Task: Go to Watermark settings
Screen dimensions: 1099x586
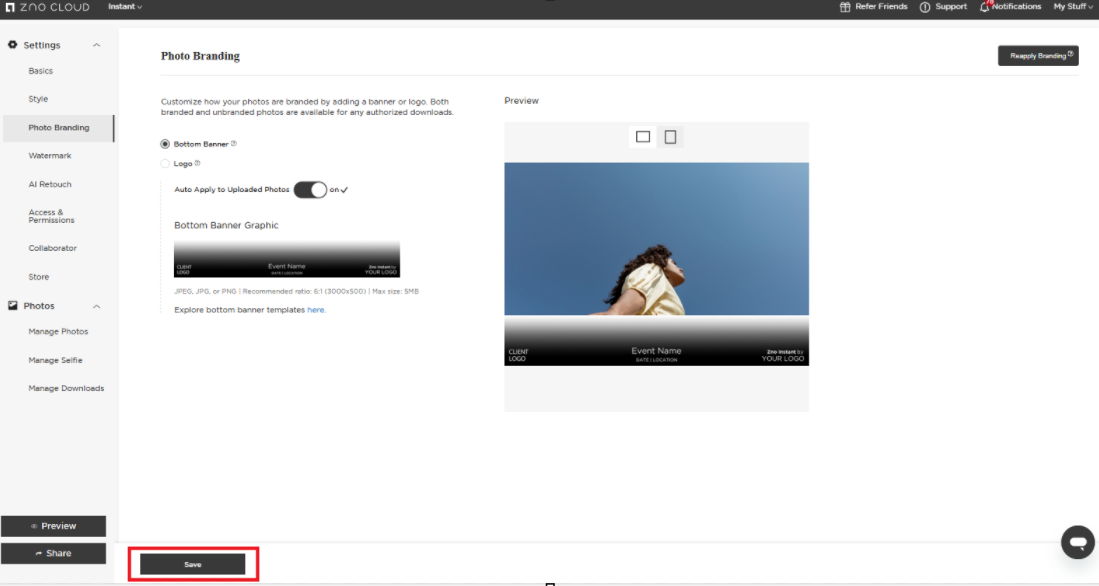Action: pyautogui.click(x=50, y=156)
